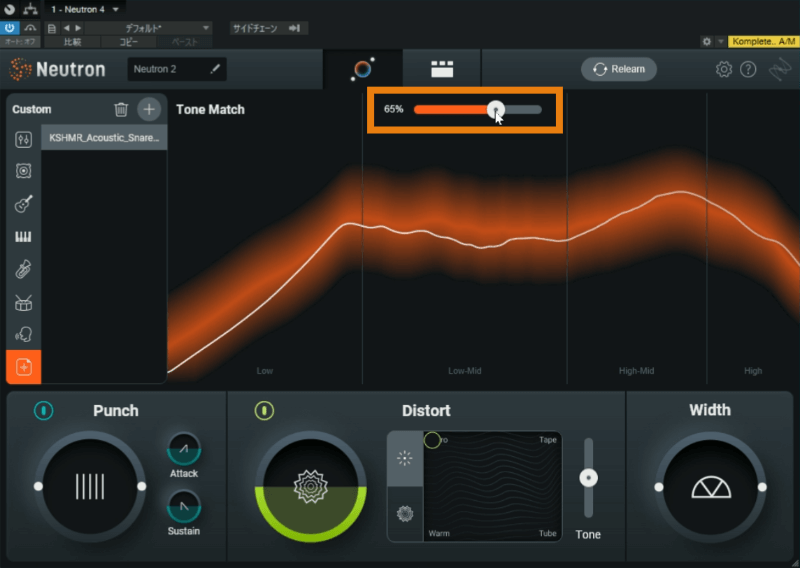This screenshot has width=800, height=568.
Task: Select the guitar target category icon
Action: pyautogui.click(x=23, y=204)
